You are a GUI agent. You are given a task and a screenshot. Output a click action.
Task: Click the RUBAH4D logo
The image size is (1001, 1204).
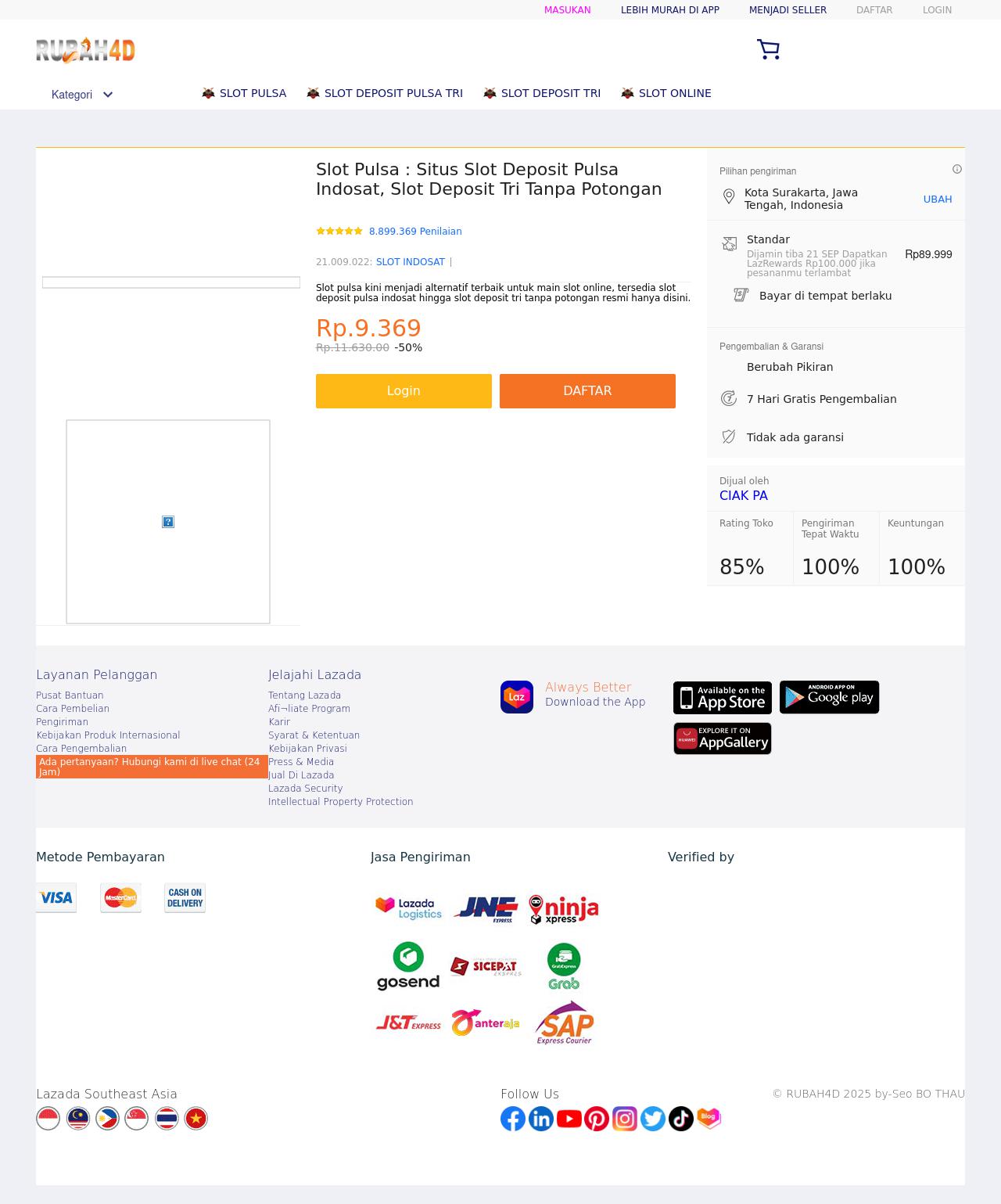[x=85, y=51]
